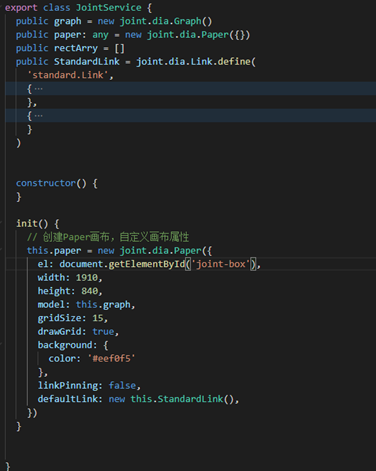Click 'StandardLink' in the public declaration line
The height and width of the screenshot is (471, 376).
[x=87, y=62]
